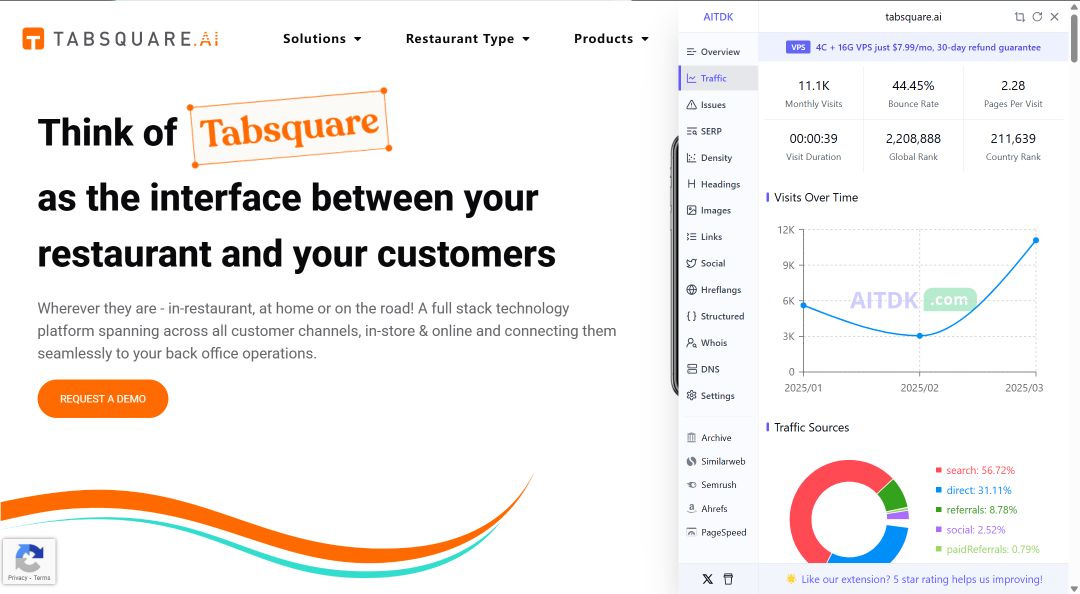The image size is (1080, 594).
Task: Click the trash icon at panel bottom
Action: (728, 579)
